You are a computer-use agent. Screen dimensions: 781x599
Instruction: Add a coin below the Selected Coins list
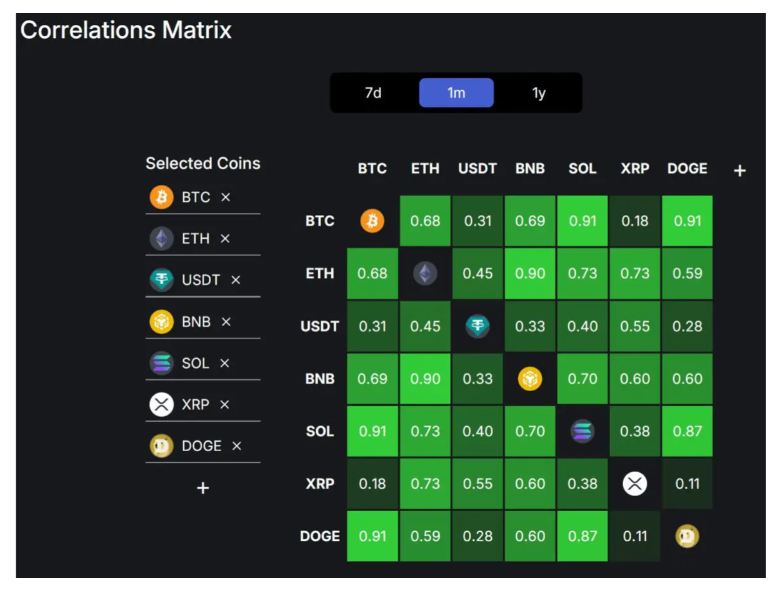tap(203, 488)
